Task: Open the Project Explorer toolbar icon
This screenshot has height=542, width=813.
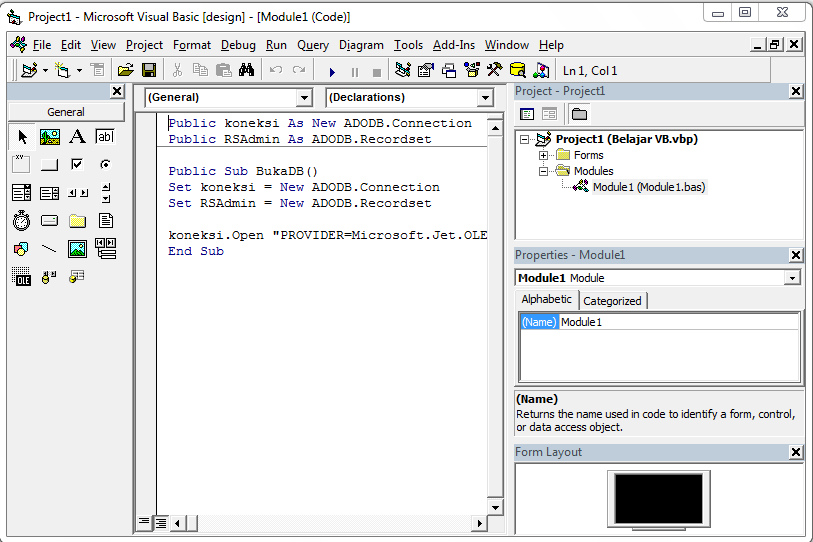Action: (x=402, y=70)
